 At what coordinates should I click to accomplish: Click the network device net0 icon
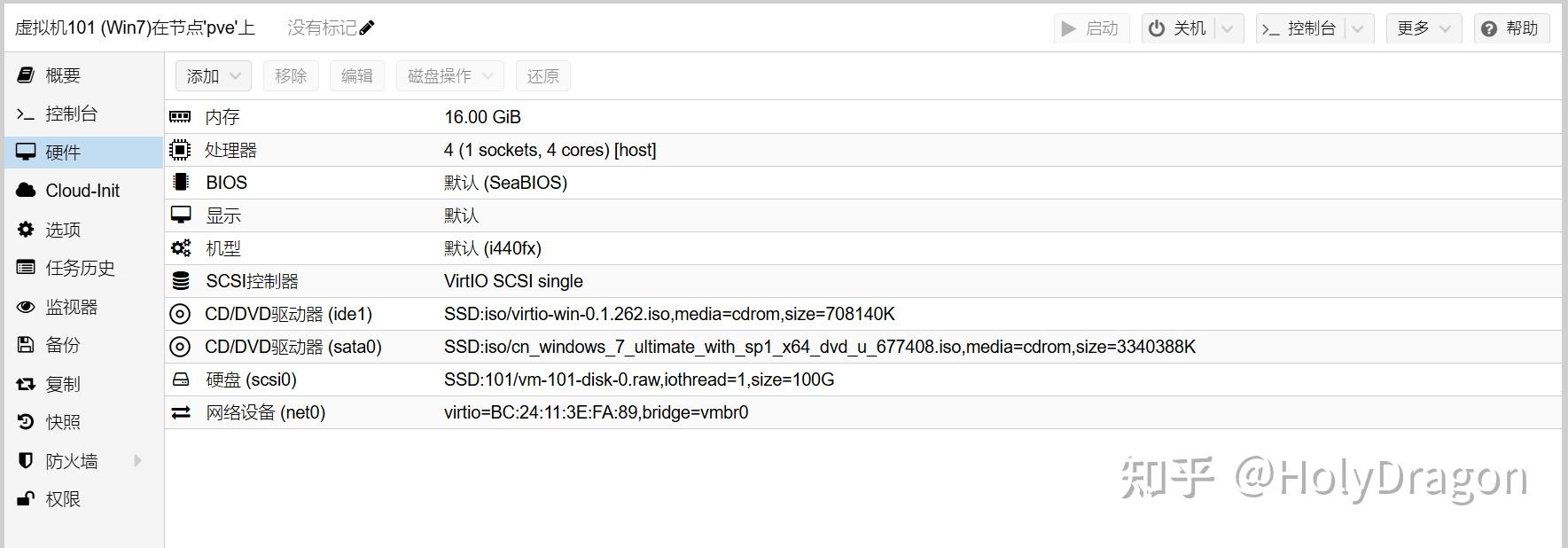[x=180, y=412]
